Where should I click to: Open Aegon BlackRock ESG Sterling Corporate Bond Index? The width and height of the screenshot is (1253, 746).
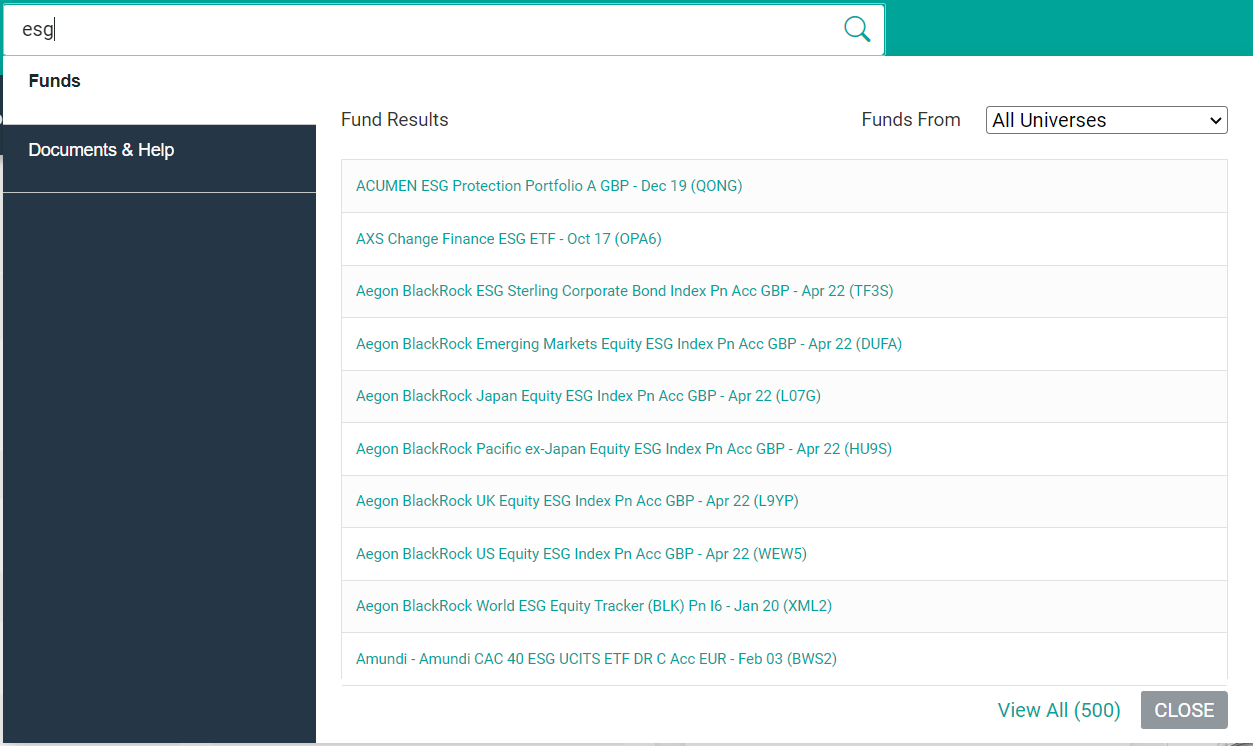click(624, 291)
